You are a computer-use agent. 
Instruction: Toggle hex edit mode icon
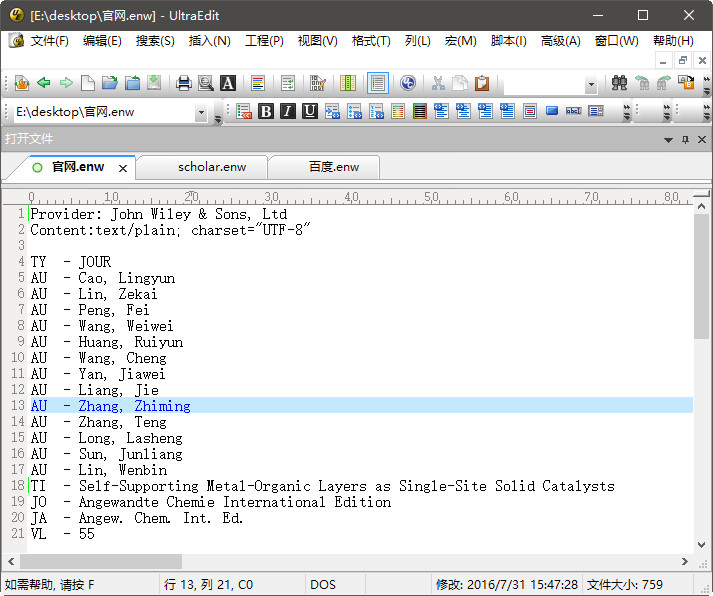[x=317, y=83]
